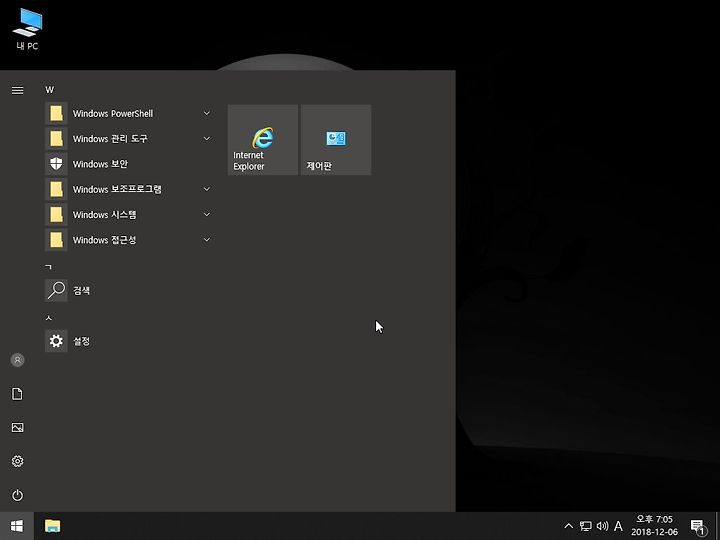Open Windows 접근성 folder icon

point(56,240)
